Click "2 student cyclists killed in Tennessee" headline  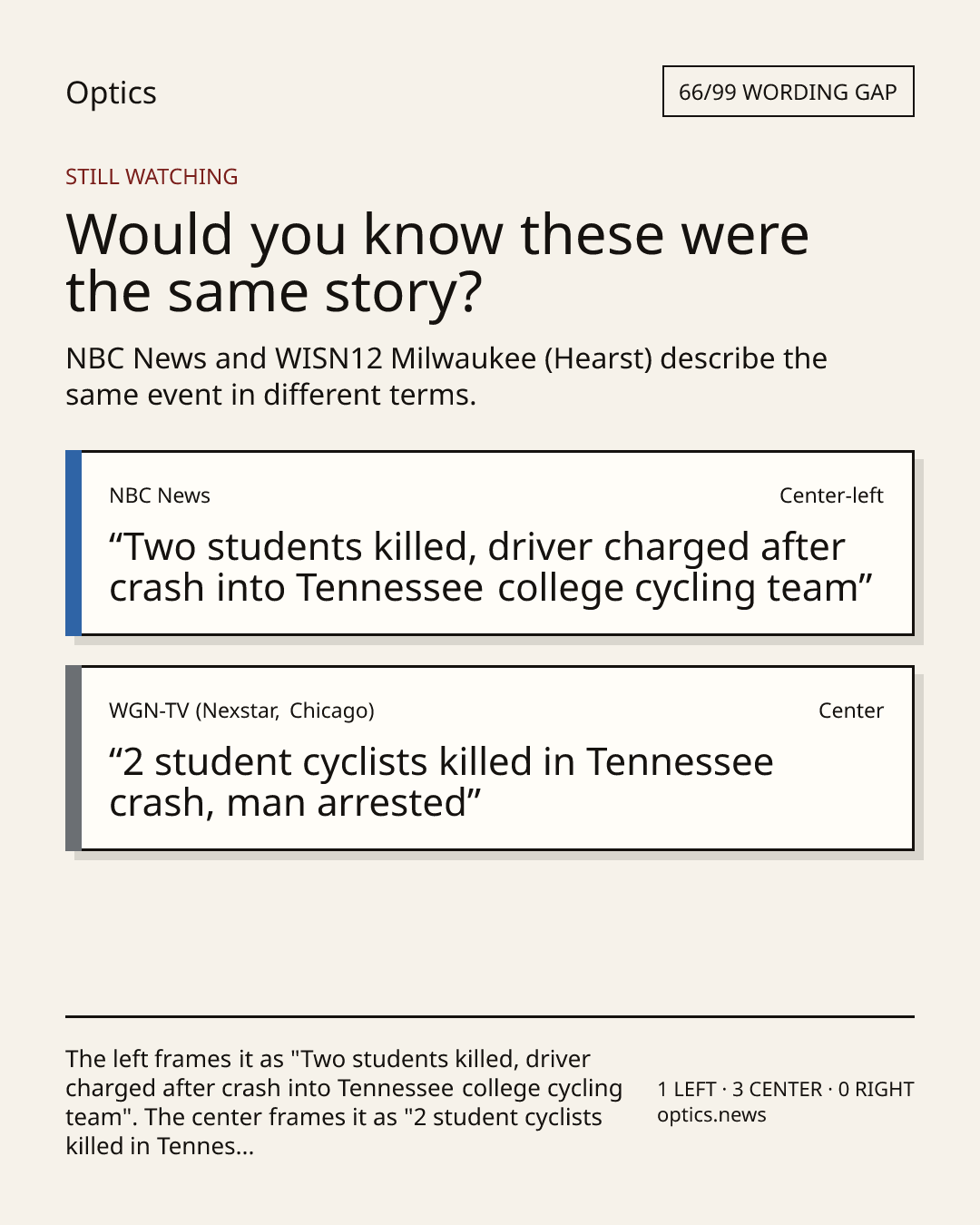pos(441,782)
